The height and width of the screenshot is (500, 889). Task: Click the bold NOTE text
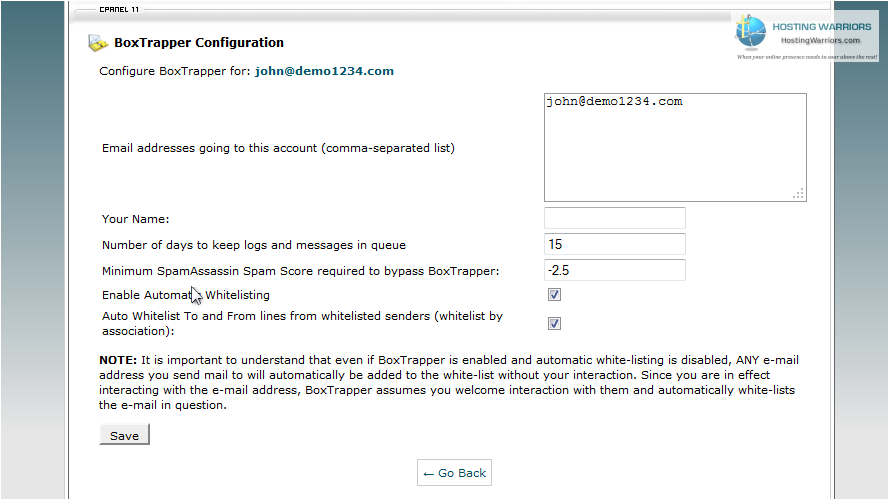pyautogui.click(x=118, y=360)
